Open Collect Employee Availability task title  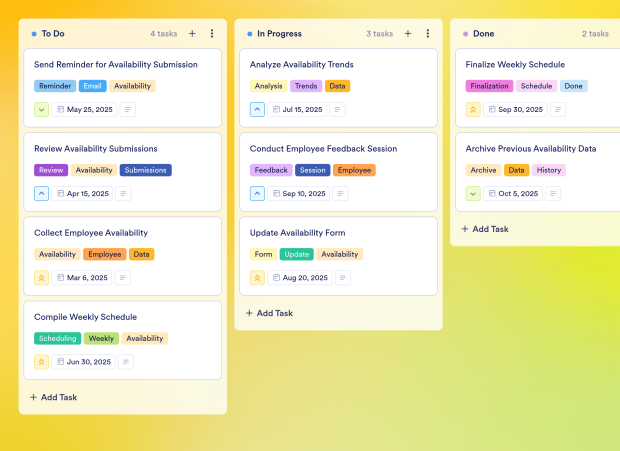click(91, 233)
